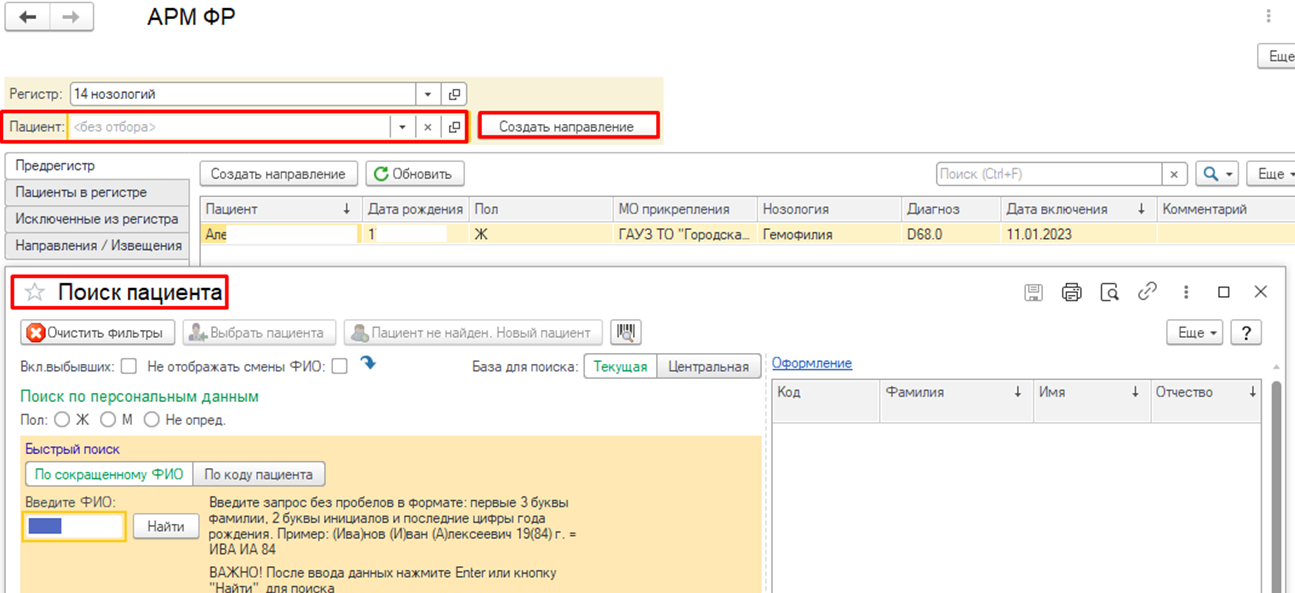This screenshot has width=1295, height=593.
Task: Click the barcode scanner icon button
Action: (628, 332)
